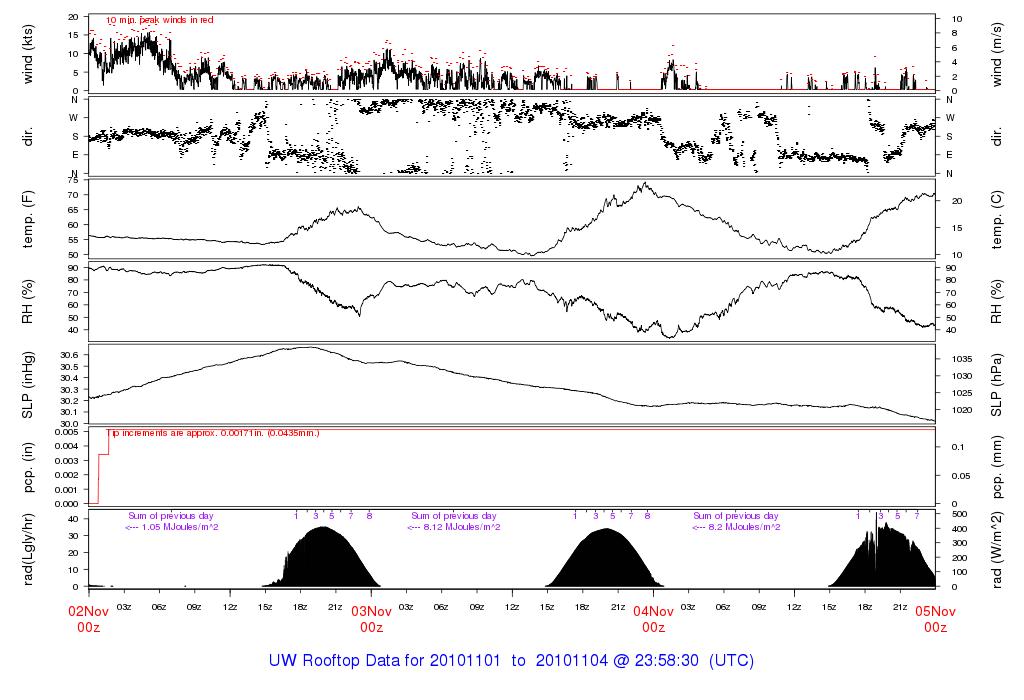Click the "30.0" tick on the SLP axis
This screenshot has width=1024, height=700.
tap(69, 424)
